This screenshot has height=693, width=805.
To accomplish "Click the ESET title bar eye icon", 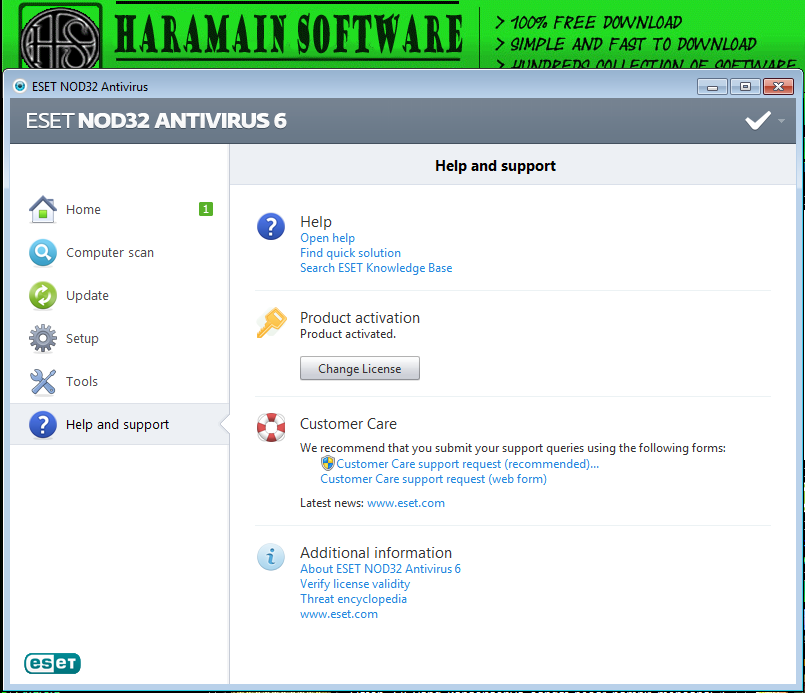I will pos(20,86).
